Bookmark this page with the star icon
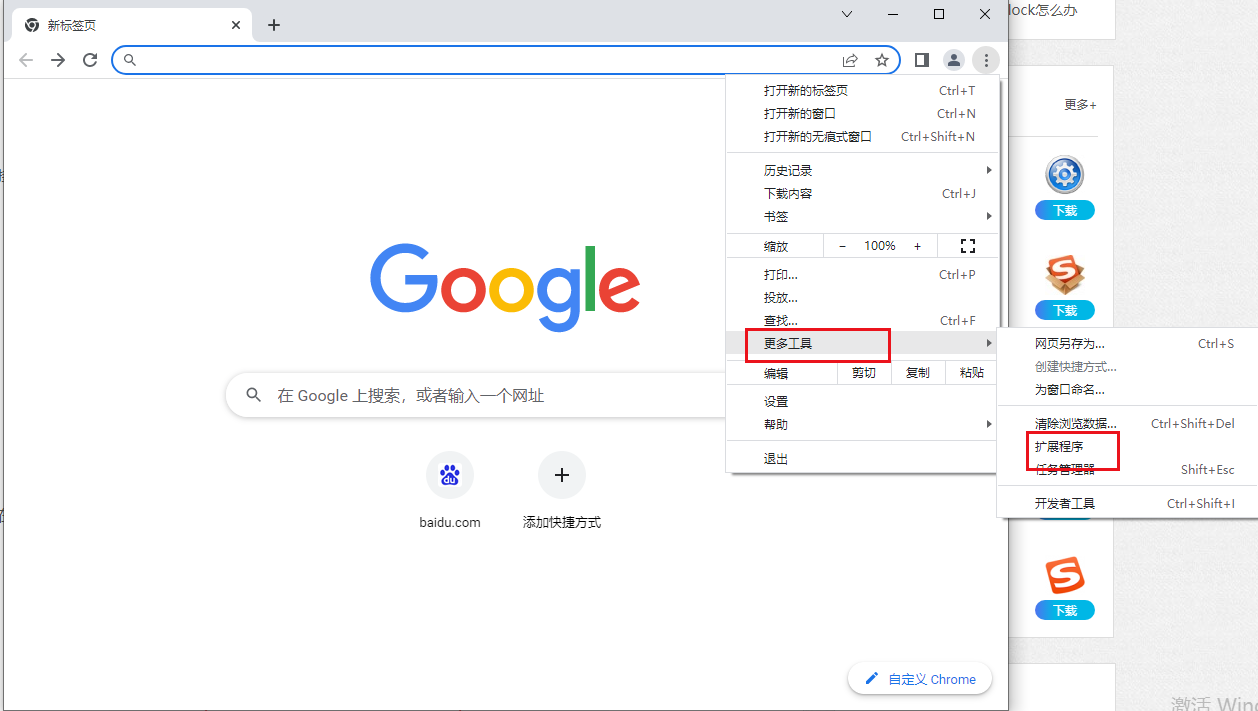This screenshot has height=711, width=1258. tap(882, 60)
